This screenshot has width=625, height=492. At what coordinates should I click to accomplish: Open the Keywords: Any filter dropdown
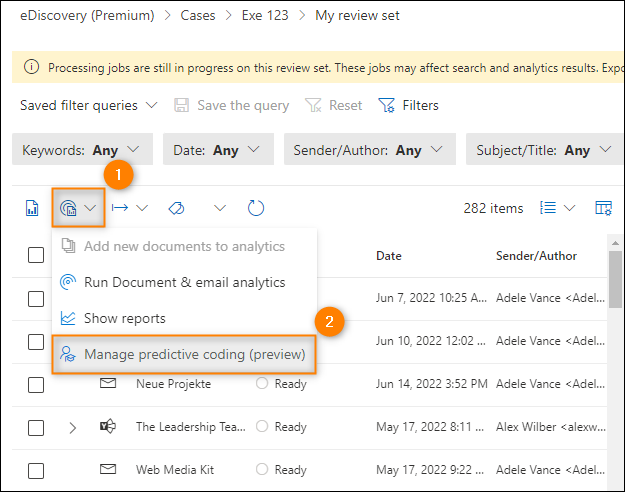[x=83, y=150]
